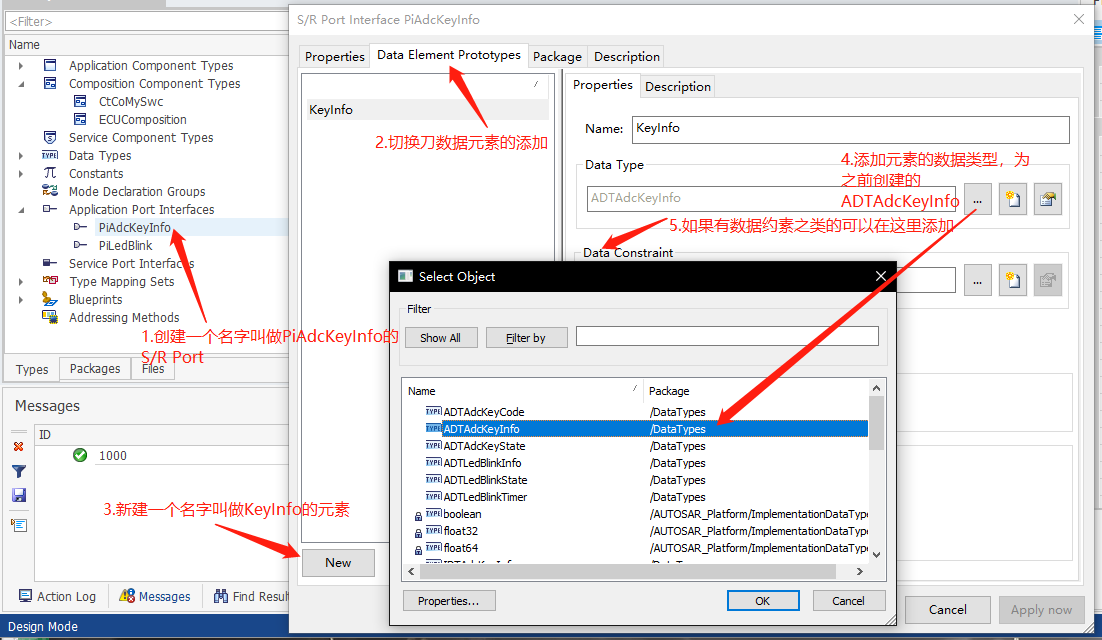Open the Data Type edit-properties icon
This screenshot has width=1102, height=640.
1047,199
